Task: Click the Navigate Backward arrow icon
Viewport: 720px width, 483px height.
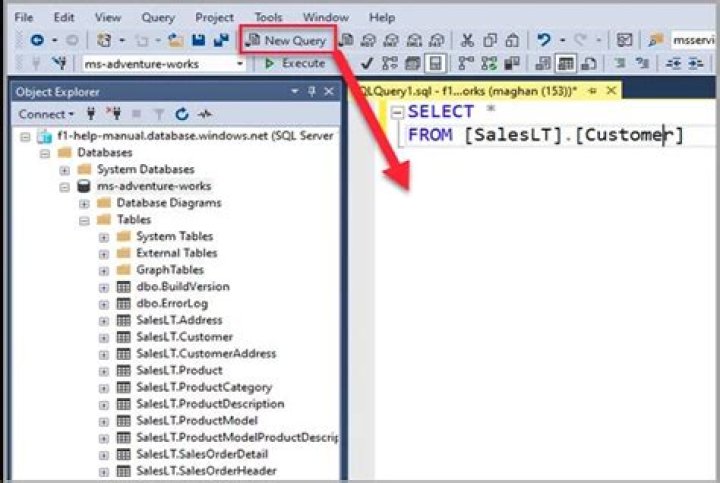Action: (x=37, y=40)
